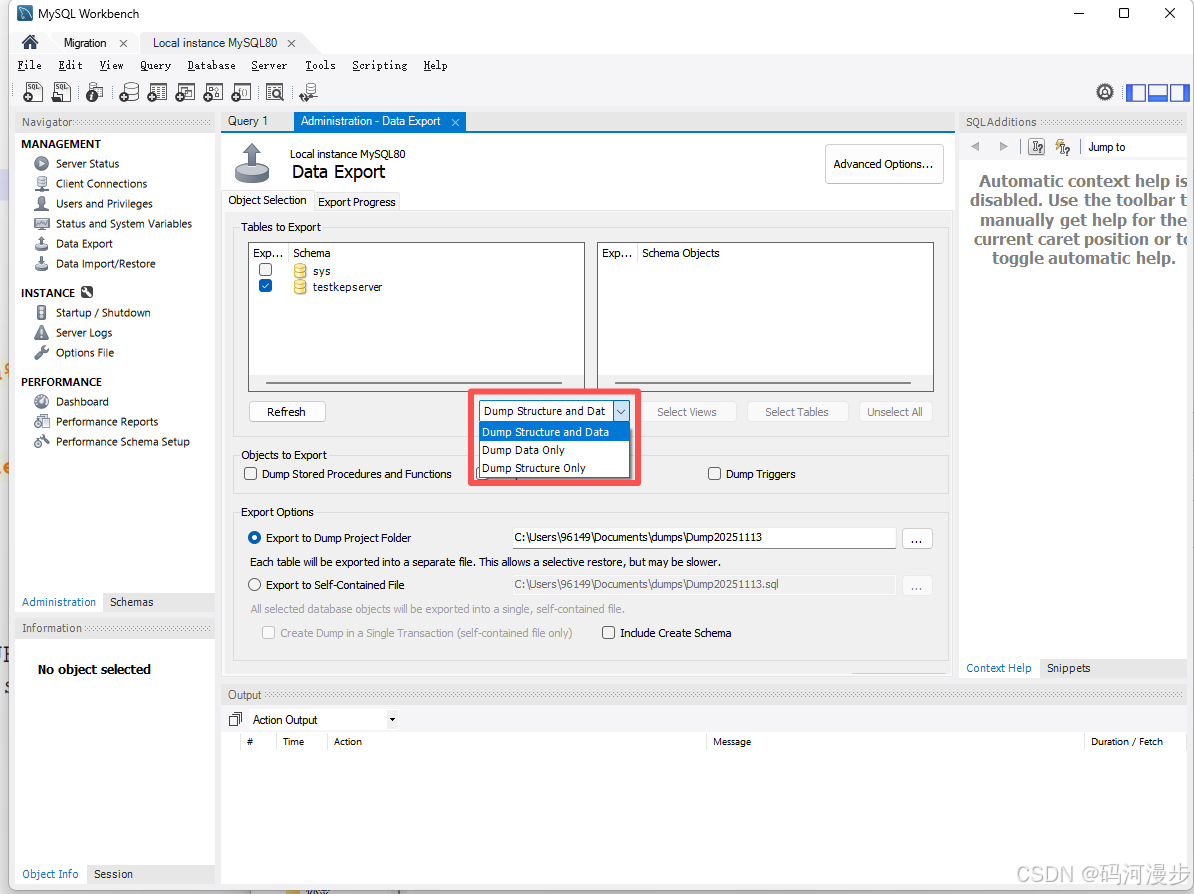Screen dimensions: 1194x894
Task: Open the Snippets tab
Action: coord(1068,668)
